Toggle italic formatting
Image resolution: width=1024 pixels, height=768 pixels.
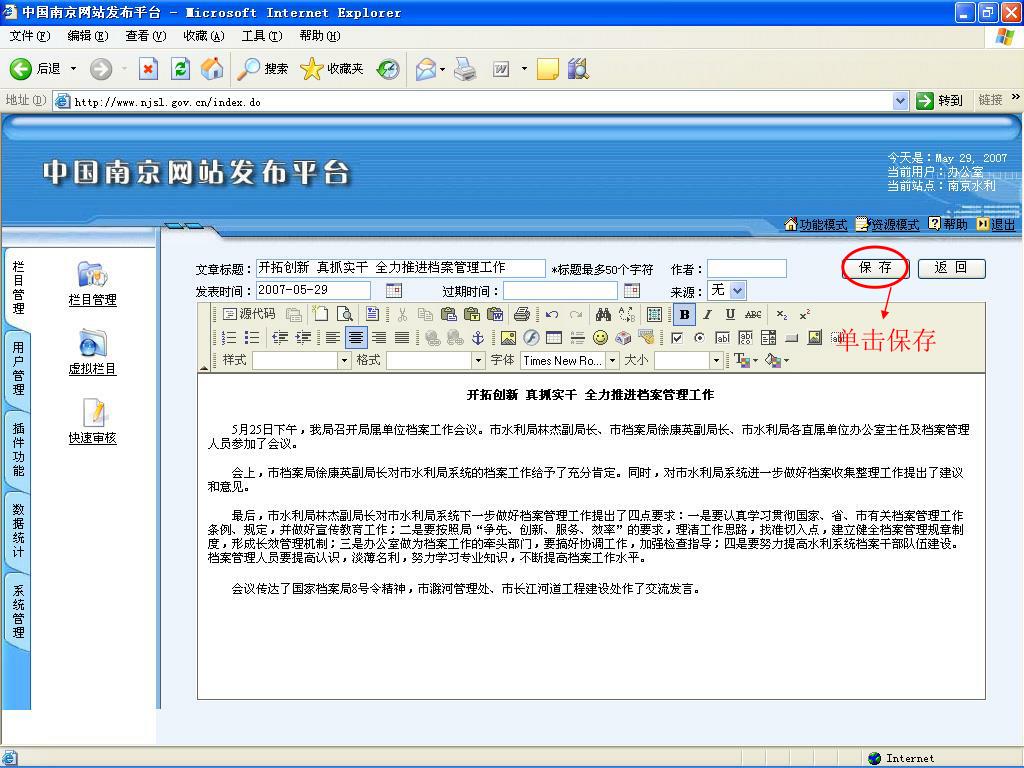pyautogui.click(x=707, y=314)
